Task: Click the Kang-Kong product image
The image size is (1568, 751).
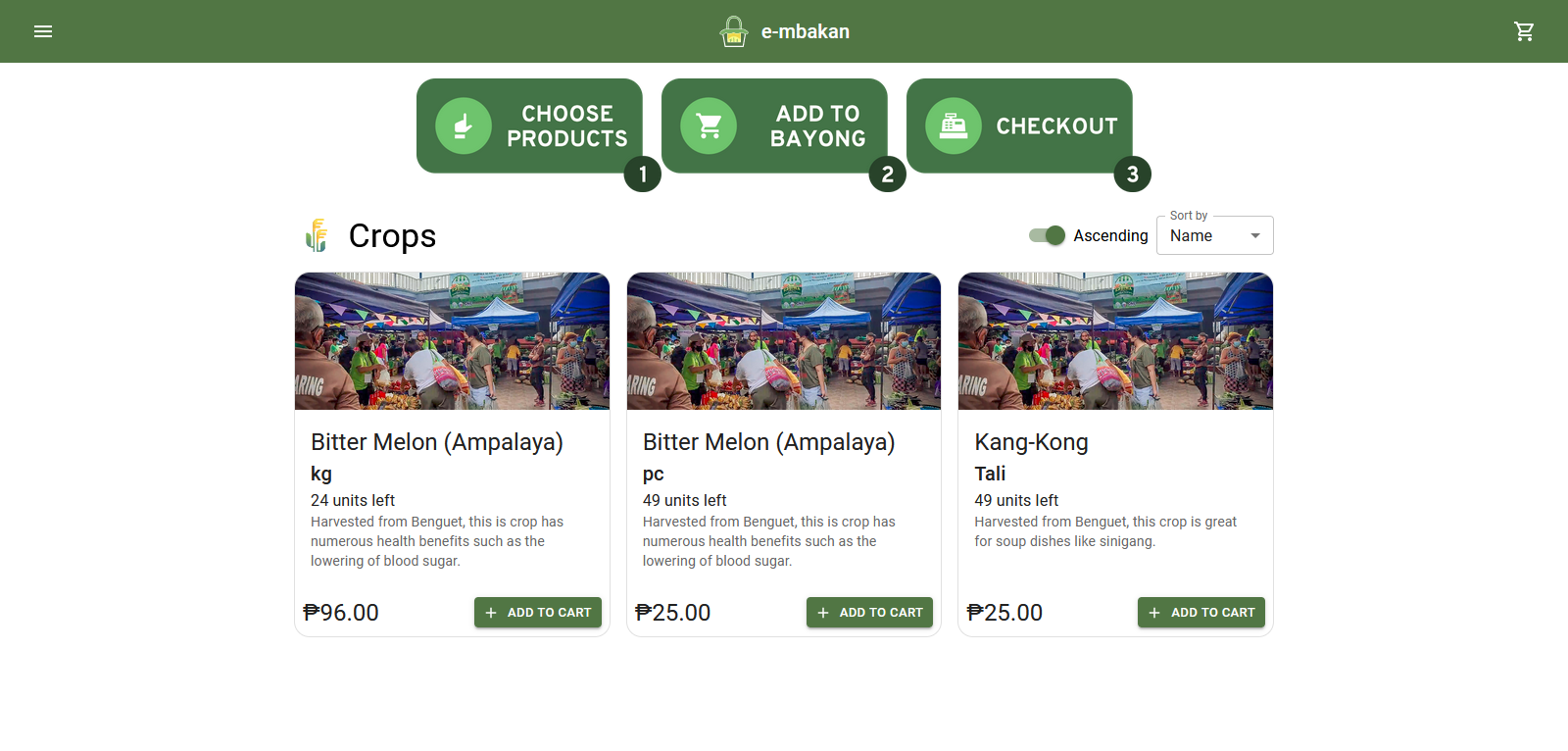Action: click(1114, 340)
